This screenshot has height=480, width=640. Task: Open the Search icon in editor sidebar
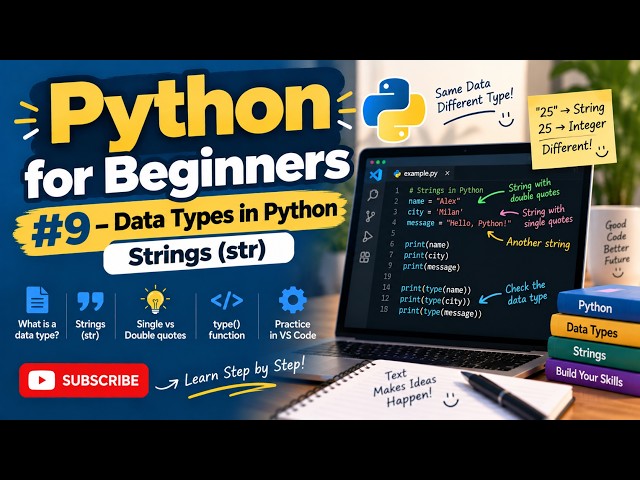tap(372, 195)
